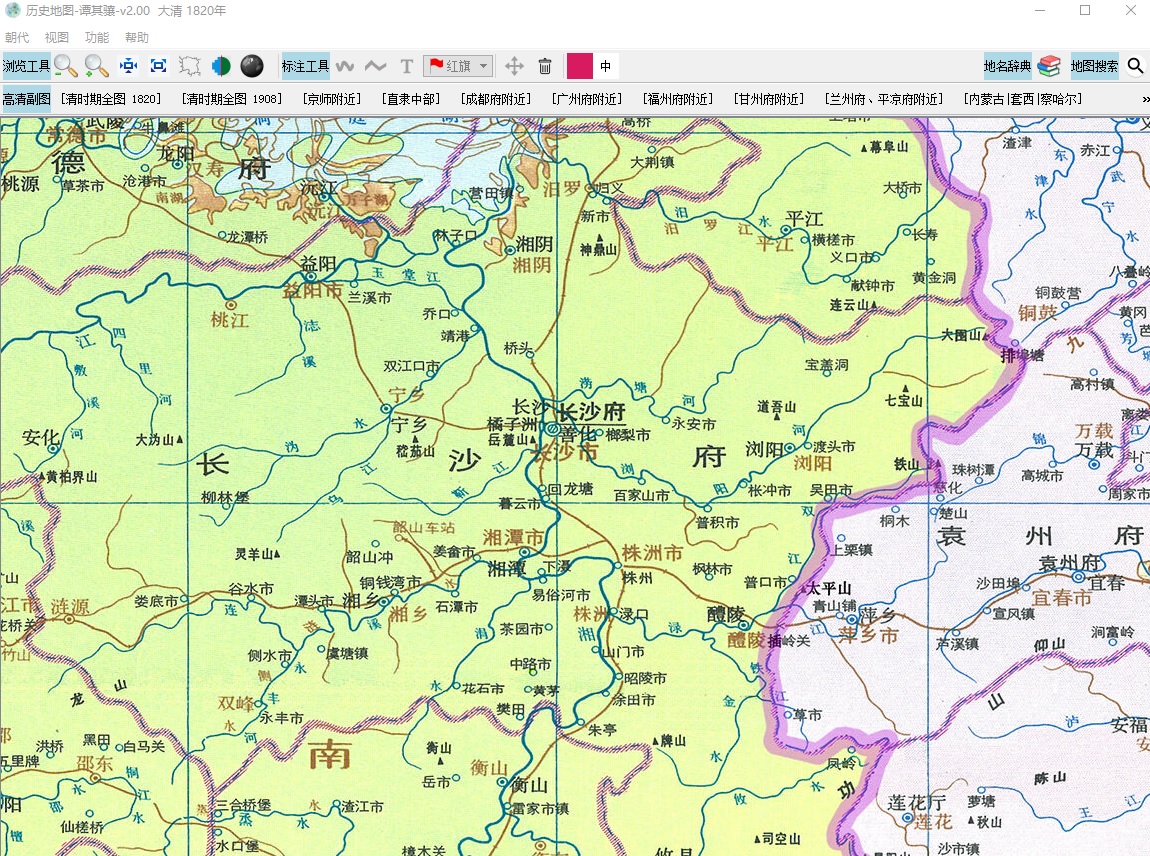Select the wavy line annotation tool
This screenshot has width=1150, height=856.
345,66
